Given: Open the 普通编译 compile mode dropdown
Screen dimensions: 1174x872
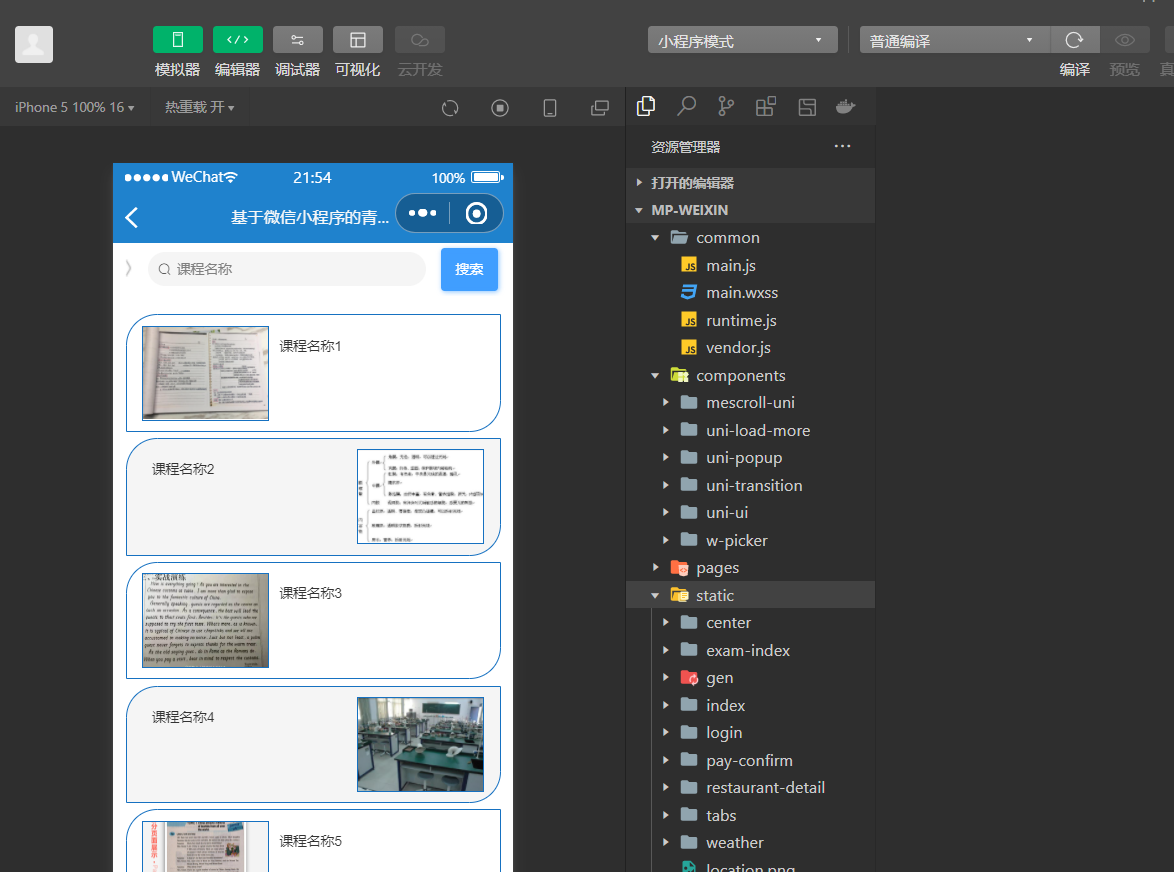Looking at the screenshot, I should pyautogui.click(x=954, y=40).
